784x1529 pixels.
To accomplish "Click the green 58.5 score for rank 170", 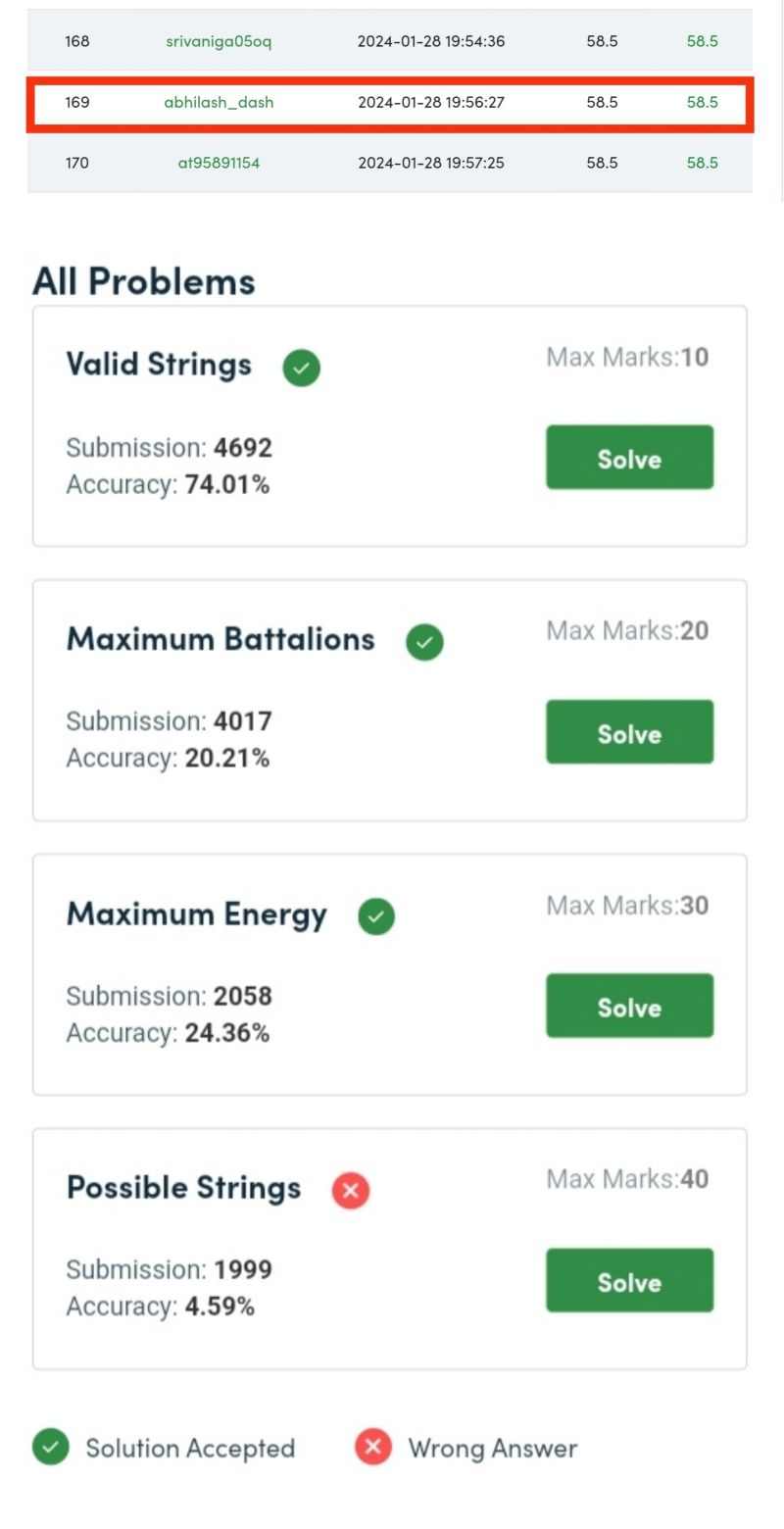I will [x=702, y=163].
